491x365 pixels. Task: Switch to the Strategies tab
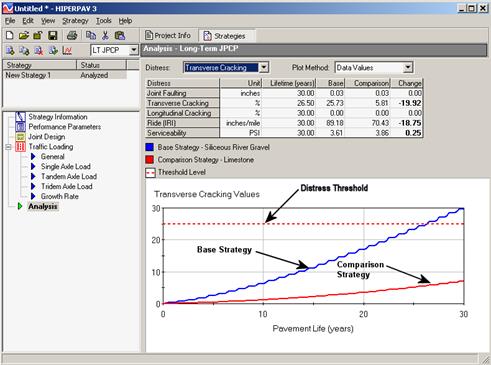tap(227, 36)
